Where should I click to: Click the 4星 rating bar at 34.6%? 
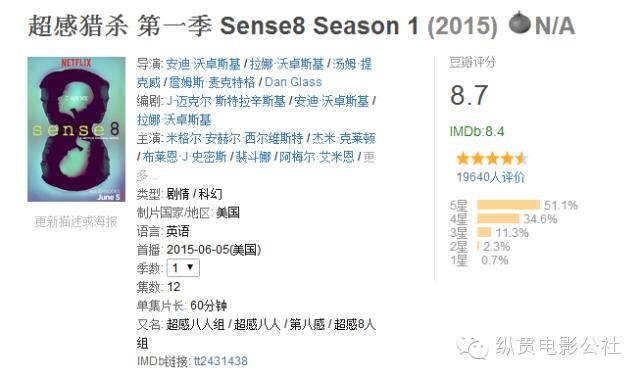(x=498, y=219)
